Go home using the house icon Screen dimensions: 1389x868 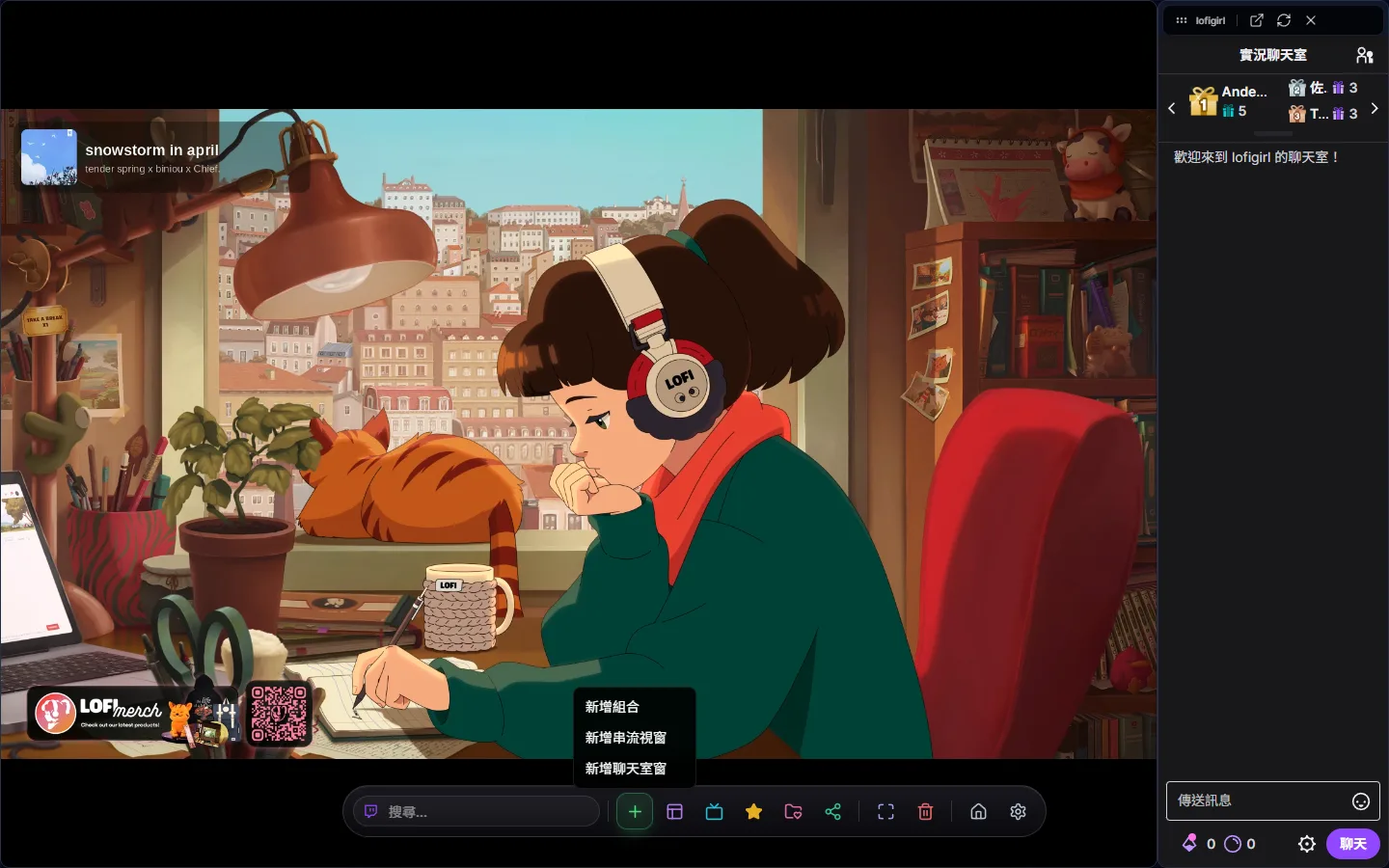click(978, 812)
